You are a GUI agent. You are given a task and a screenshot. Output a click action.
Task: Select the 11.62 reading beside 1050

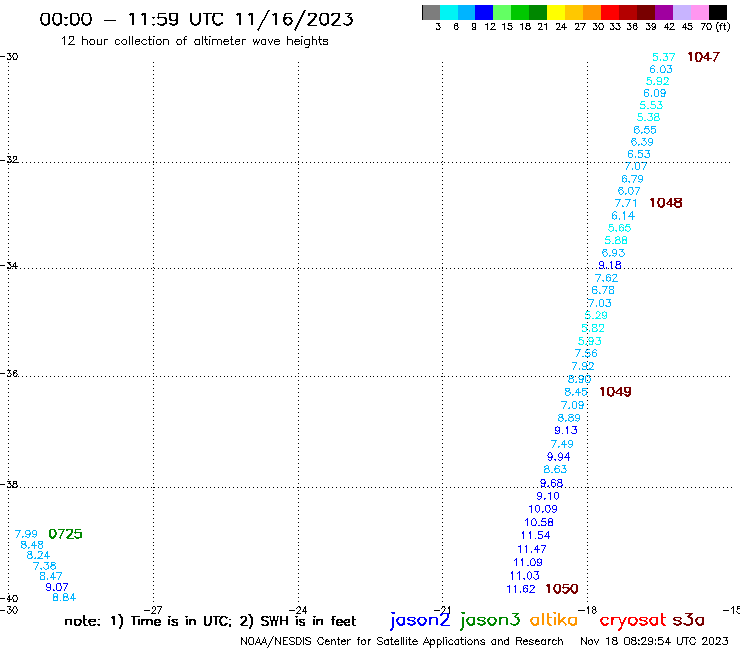(521, 590)
